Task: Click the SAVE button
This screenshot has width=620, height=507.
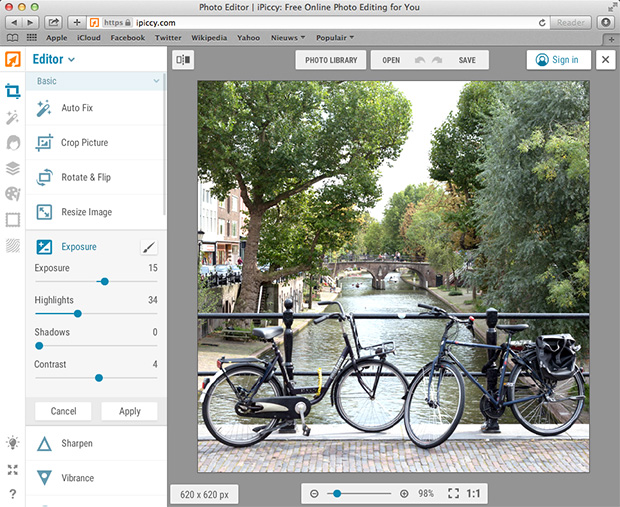Action: point(467,60)
